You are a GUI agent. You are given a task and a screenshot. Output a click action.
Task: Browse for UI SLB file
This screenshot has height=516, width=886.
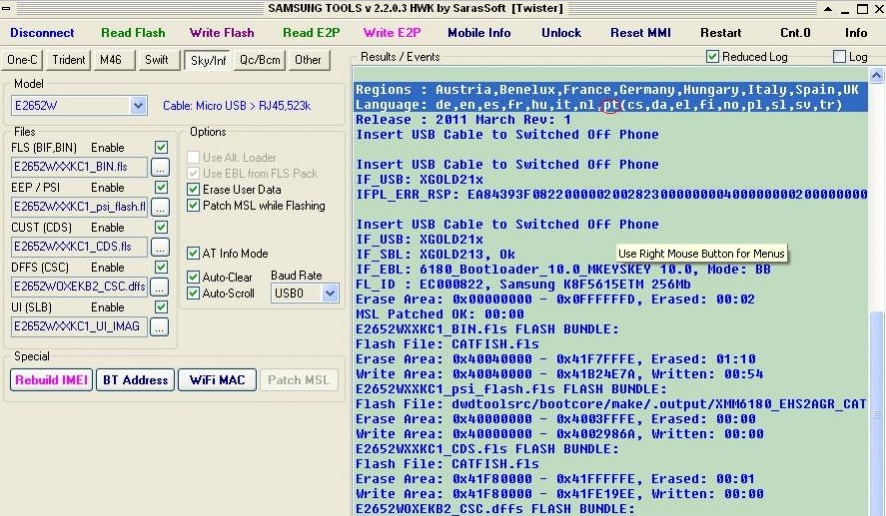point(160,327)
